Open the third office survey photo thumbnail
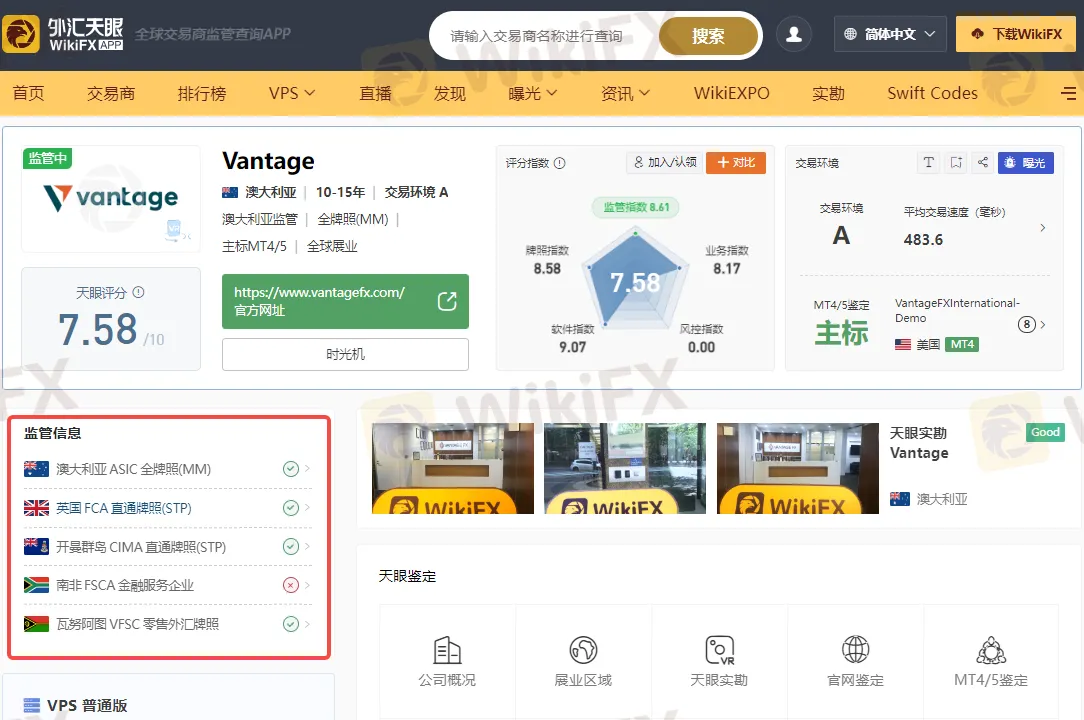This screenshot has height=720, width=1084. coord(798,468)
